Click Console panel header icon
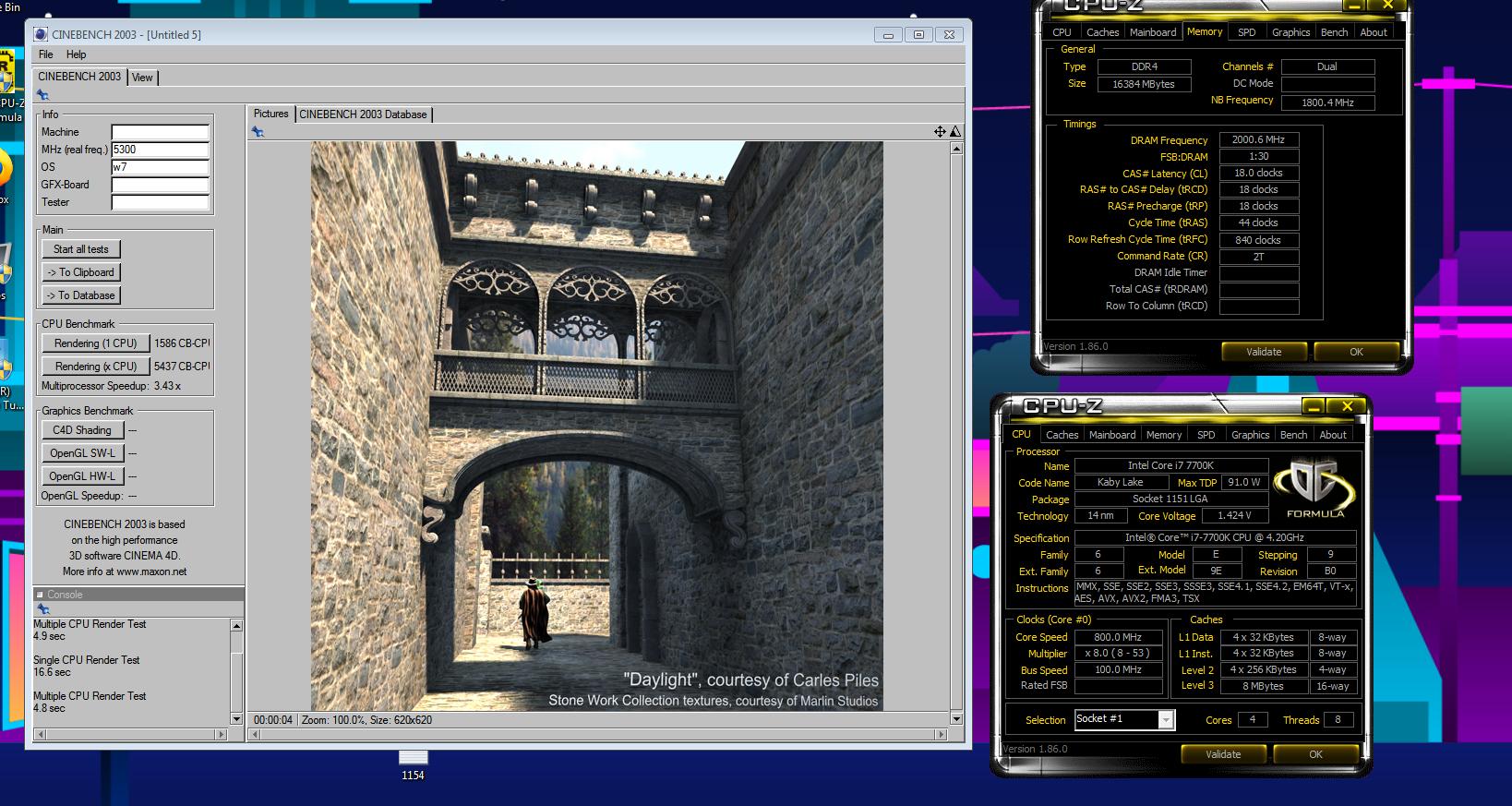Image resolution: width=1512 pixels, height=806 pixels. [x=41, y=595]
